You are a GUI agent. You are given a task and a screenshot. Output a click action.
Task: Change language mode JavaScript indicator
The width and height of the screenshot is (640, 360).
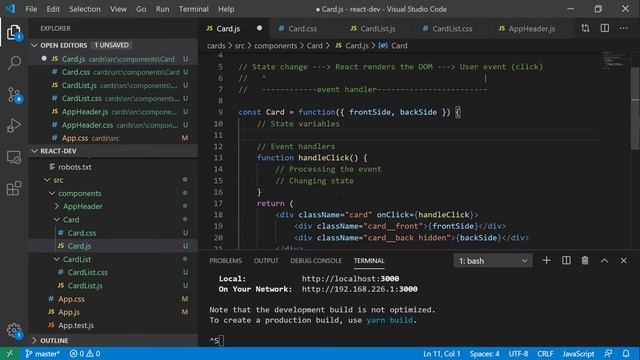coord(578,353)
